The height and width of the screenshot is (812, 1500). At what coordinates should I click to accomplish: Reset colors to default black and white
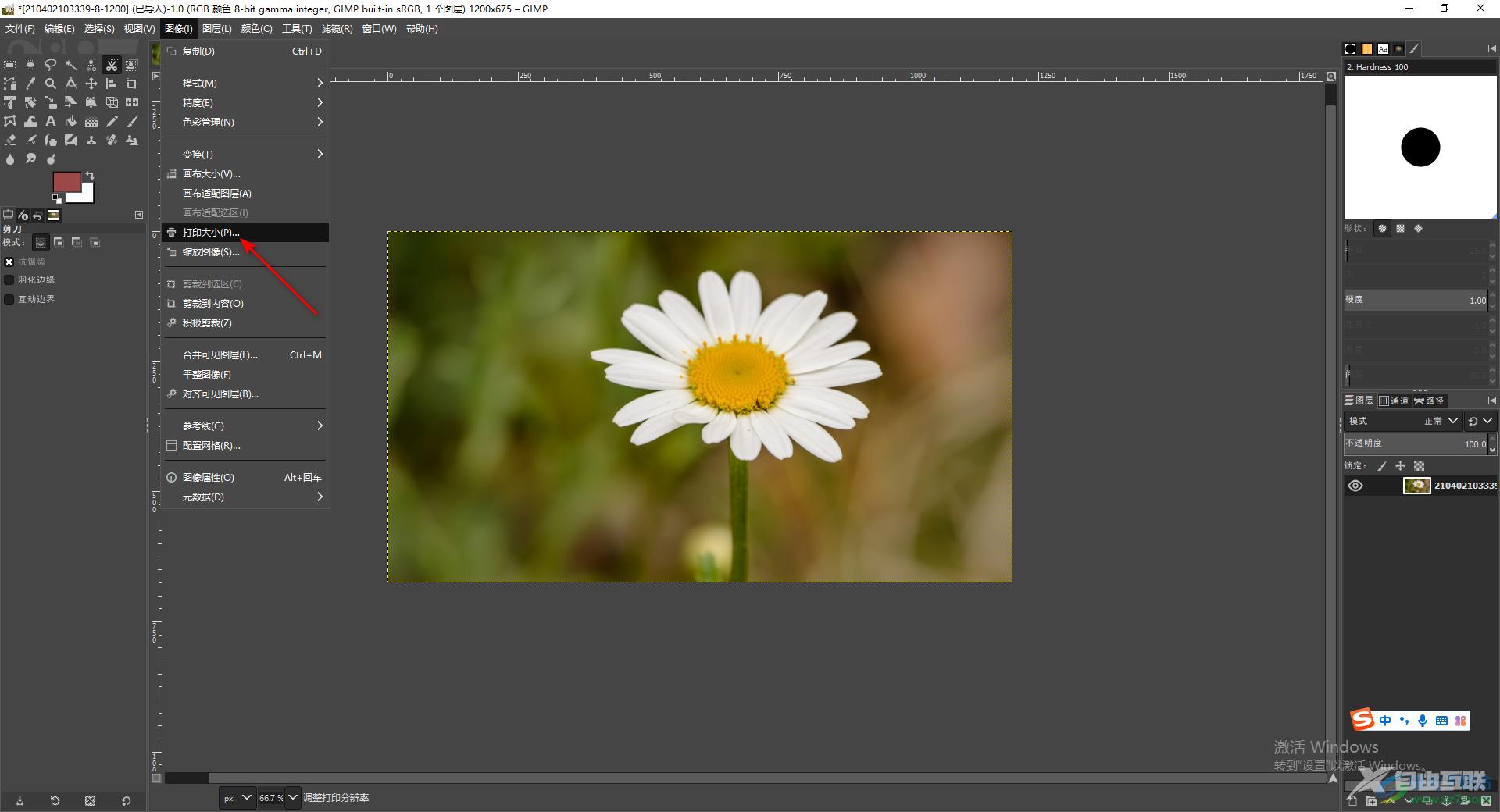tap(56, 199)
